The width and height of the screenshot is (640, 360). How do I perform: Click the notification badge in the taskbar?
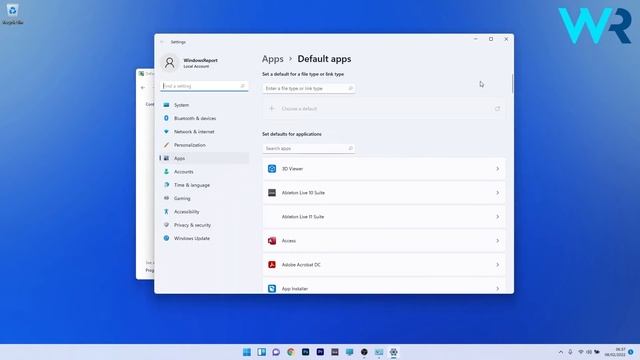631,352
